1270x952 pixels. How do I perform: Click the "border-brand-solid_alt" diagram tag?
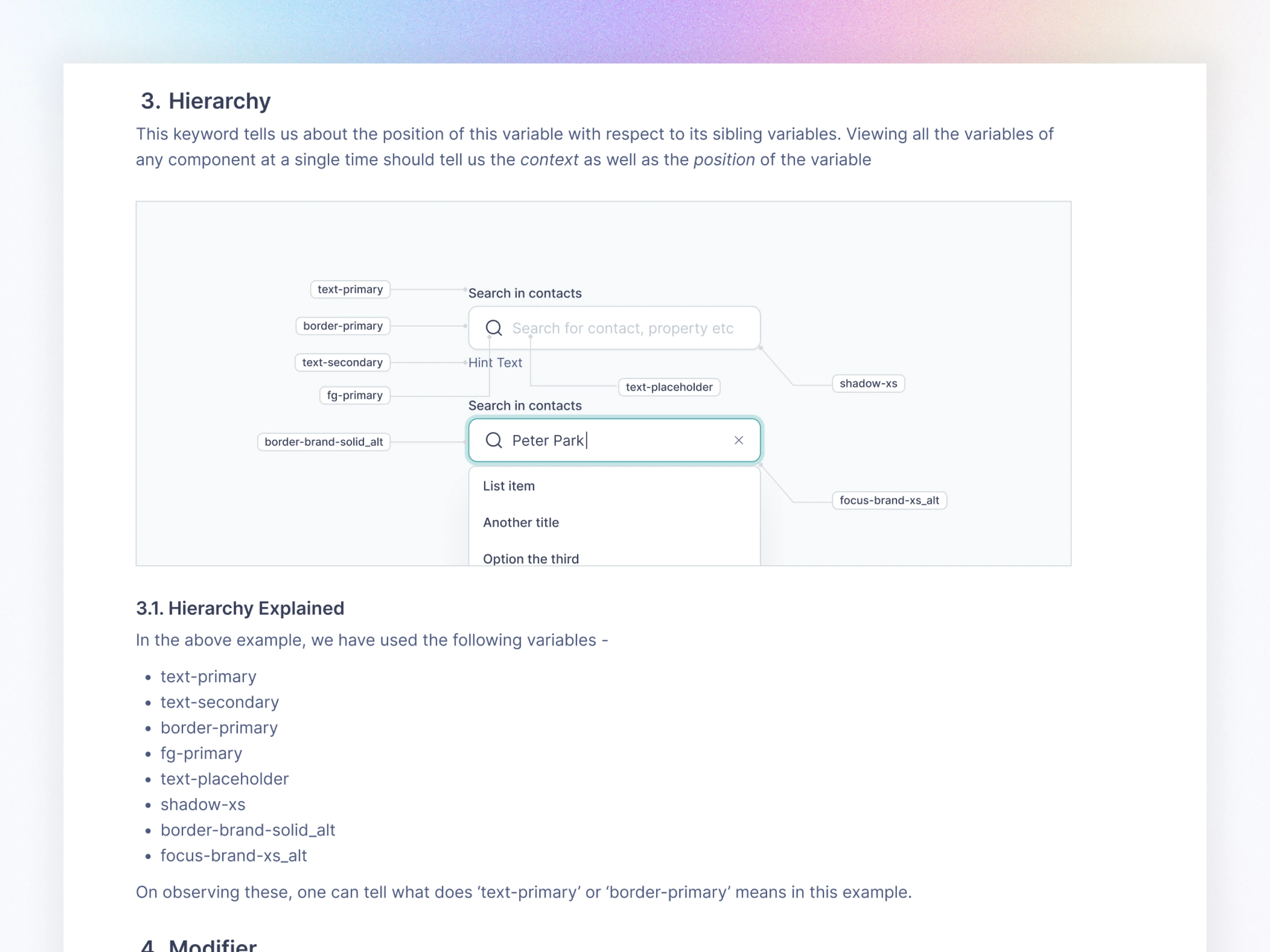[324, 442]
